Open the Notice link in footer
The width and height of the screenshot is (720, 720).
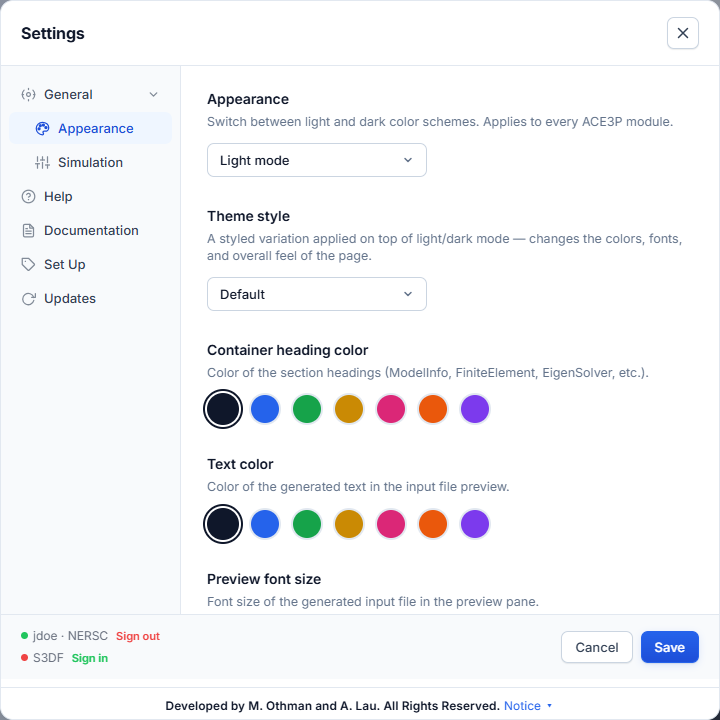[522, 705]
